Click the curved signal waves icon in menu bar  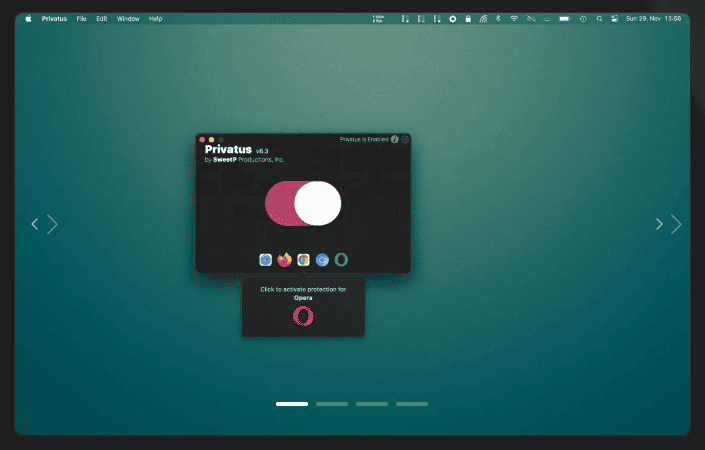(x=483, y=19)
